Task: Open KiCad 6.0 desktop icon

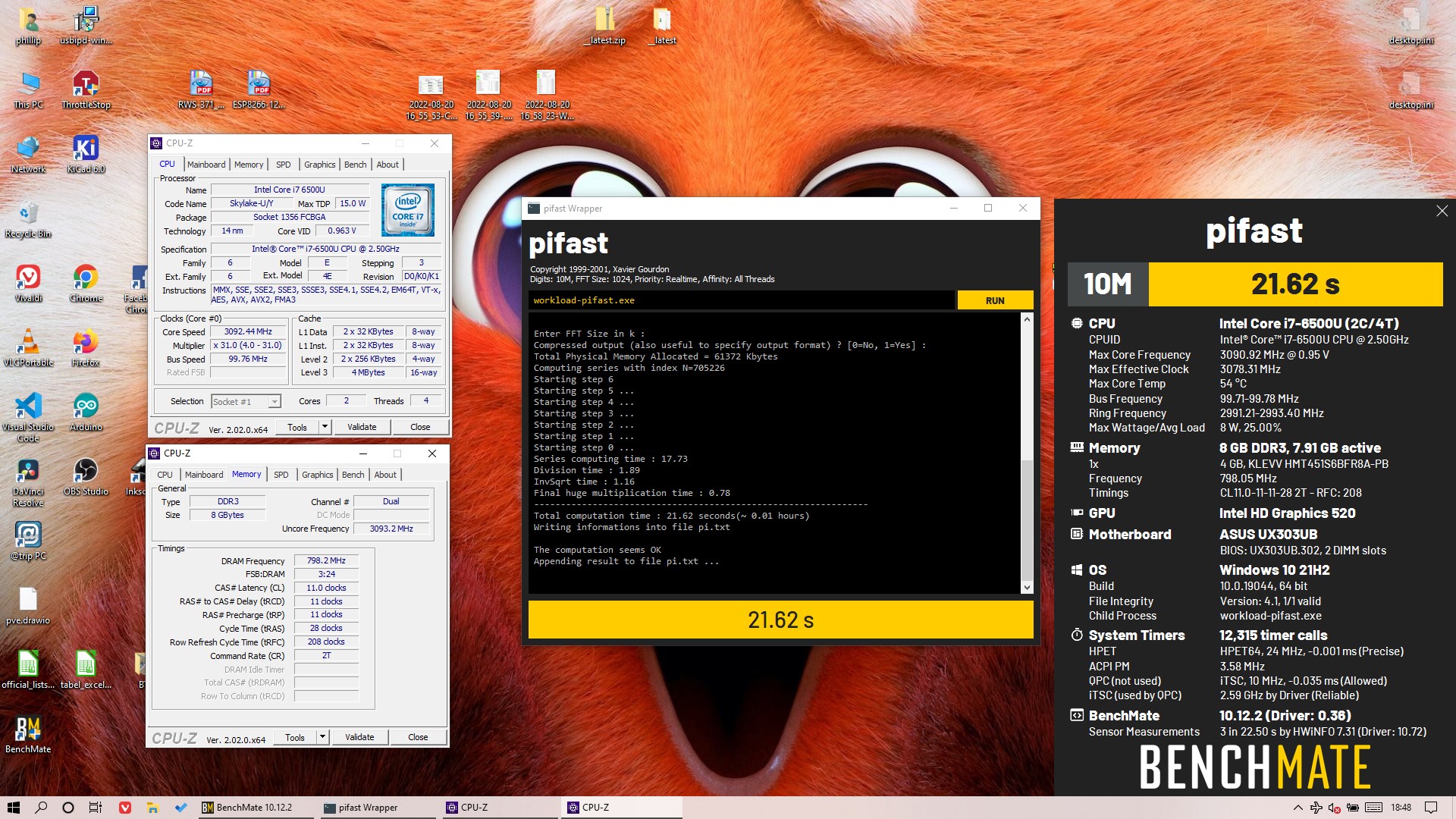Action: point(86,154)
